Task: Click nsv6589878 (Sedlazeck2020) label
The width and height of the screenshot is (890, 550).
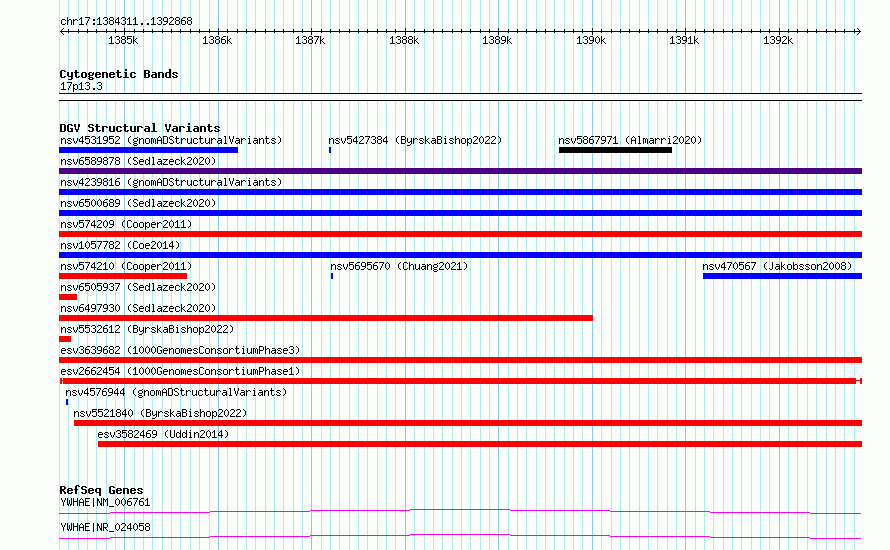Action: tap(138, 161)
